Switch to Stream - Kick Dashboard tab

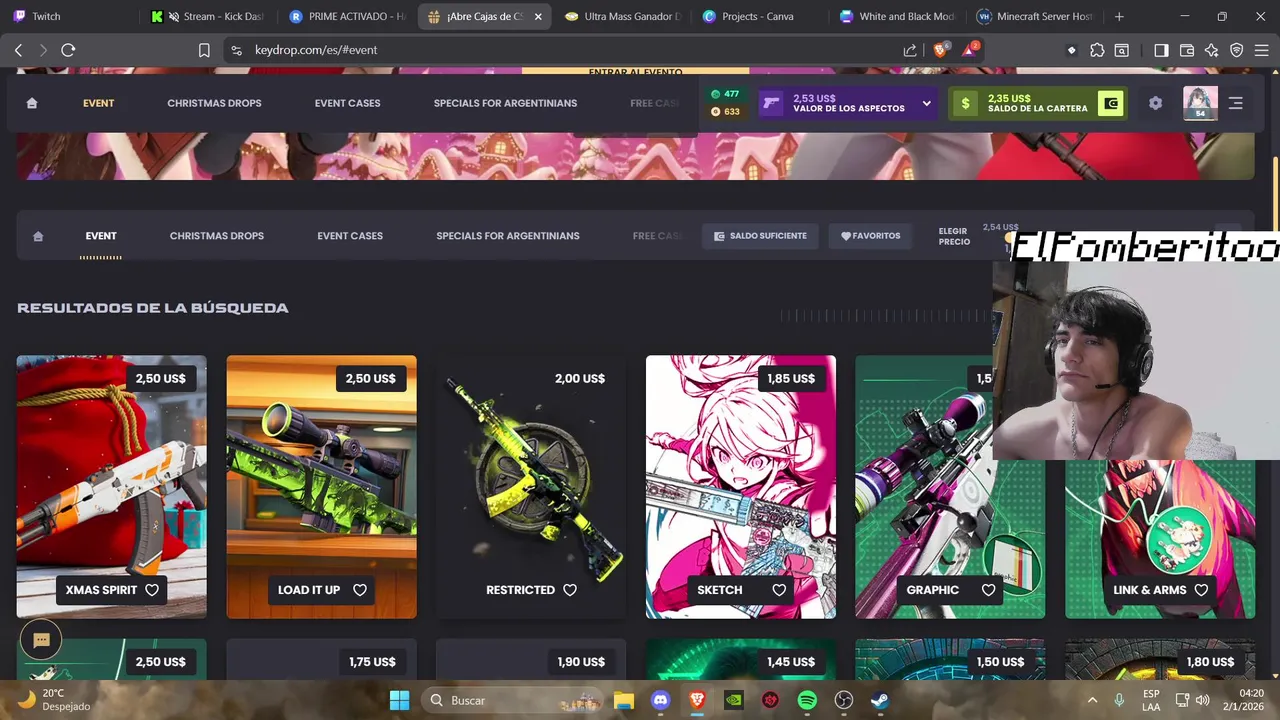(208, 16)
